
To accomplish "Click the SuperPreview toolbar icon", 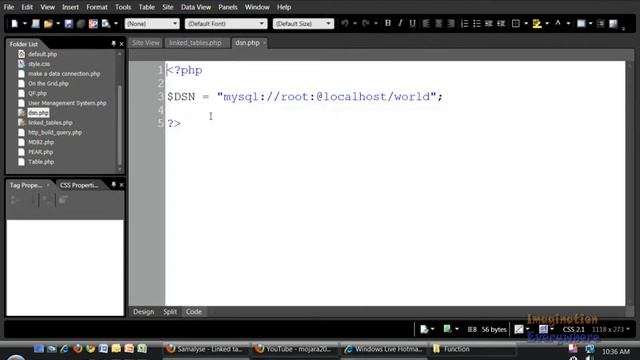I will [93, 24].
